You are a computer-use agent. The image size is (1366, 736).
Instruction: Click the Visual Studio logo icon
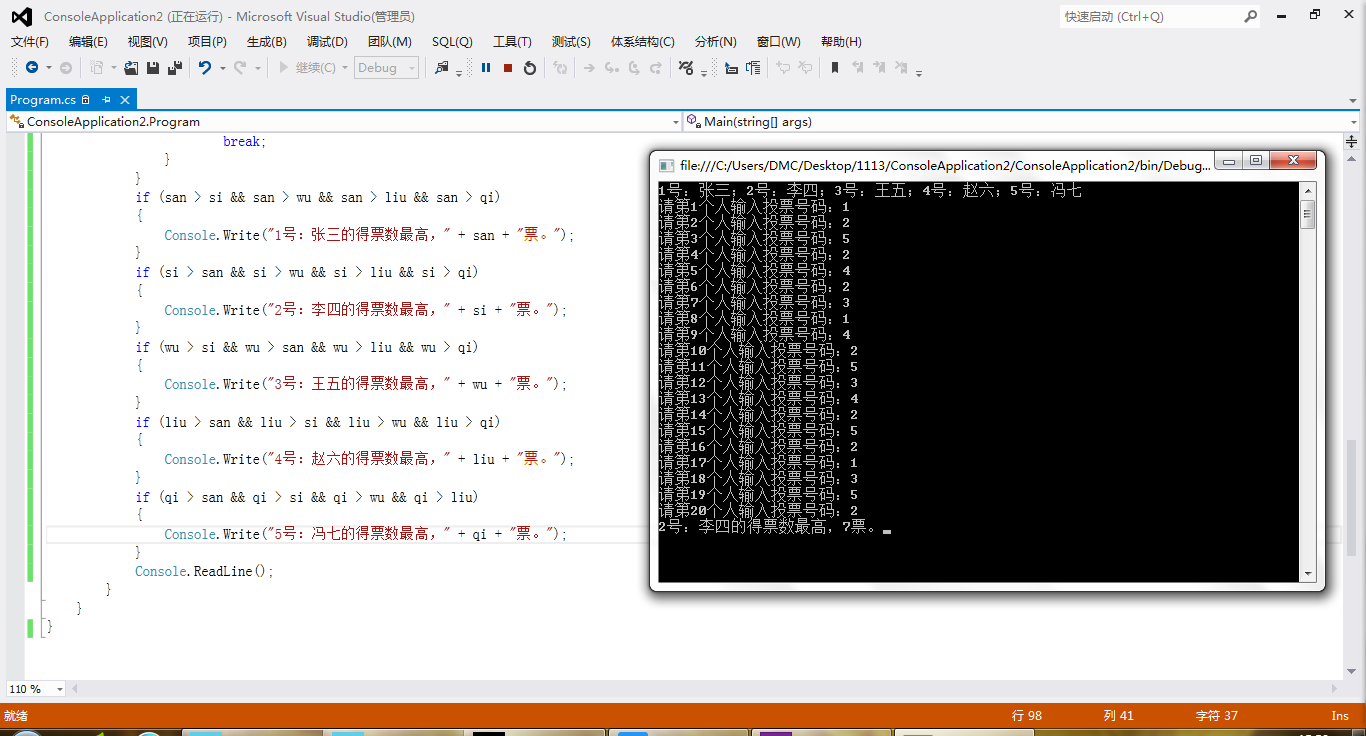point(21,16)
